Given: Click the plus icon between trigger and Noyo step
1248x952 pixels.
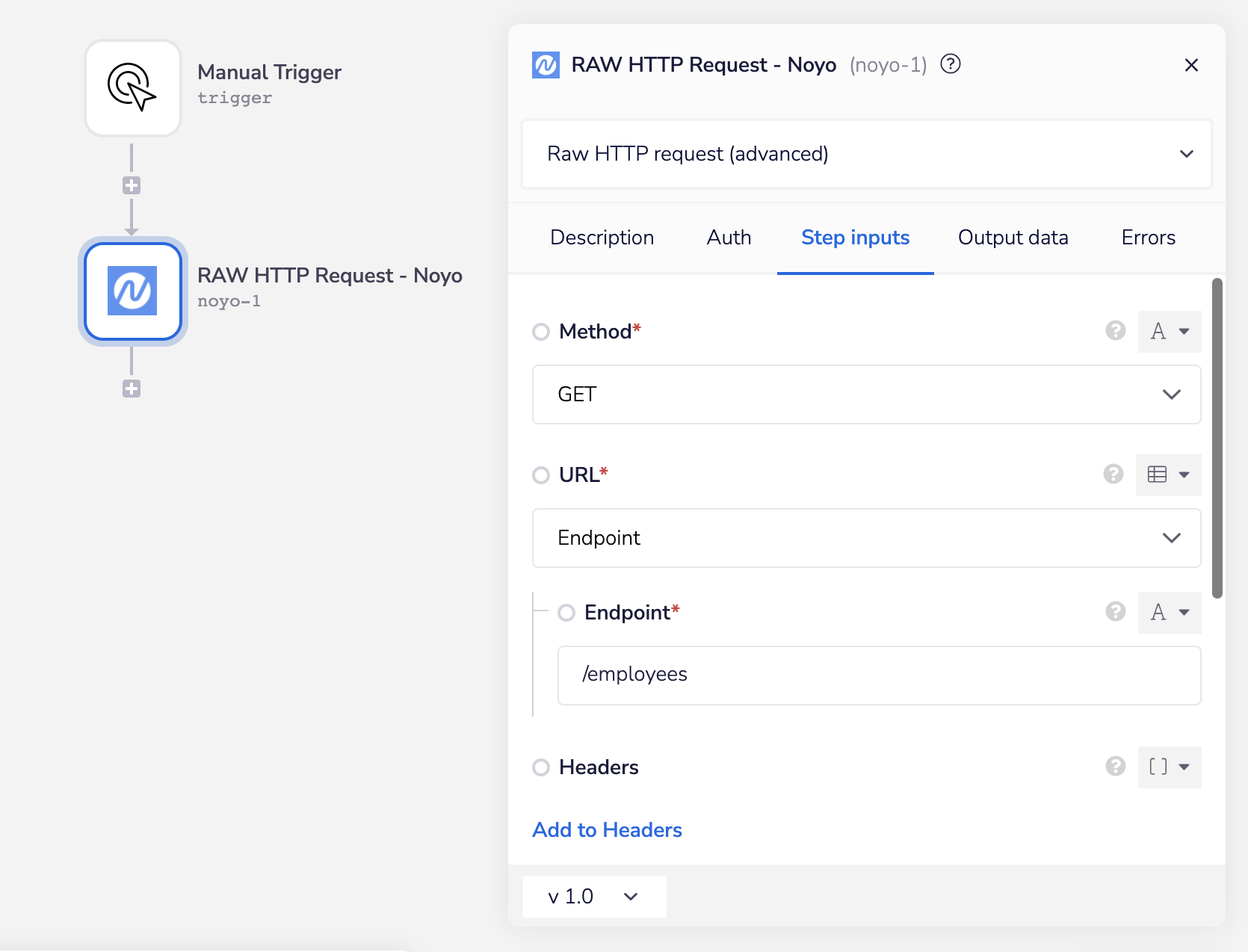Looking at the screenshot, I should pos(132,185).
